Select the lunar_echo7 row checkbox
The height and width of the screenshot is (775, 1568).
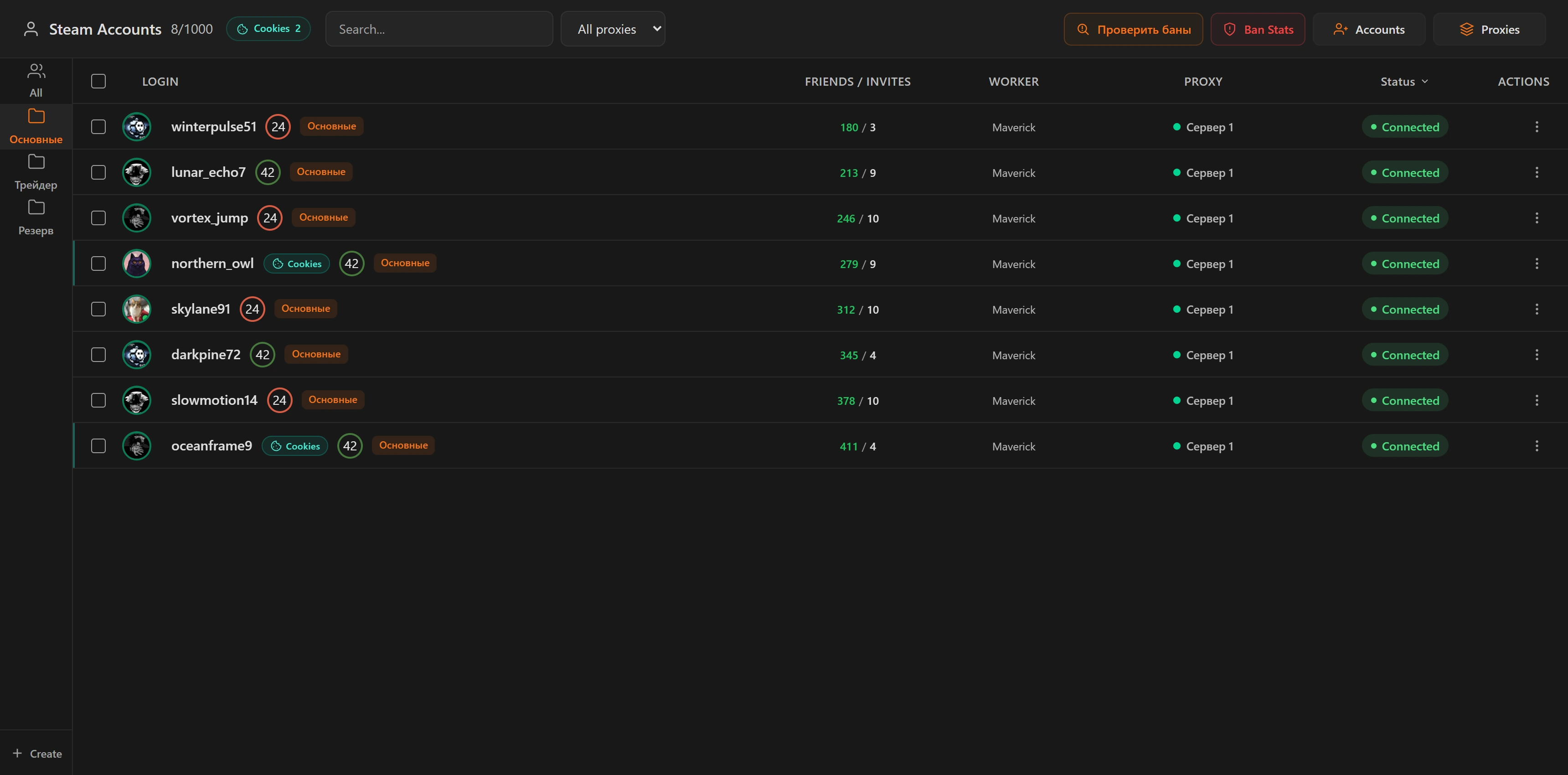pos(98,172)
